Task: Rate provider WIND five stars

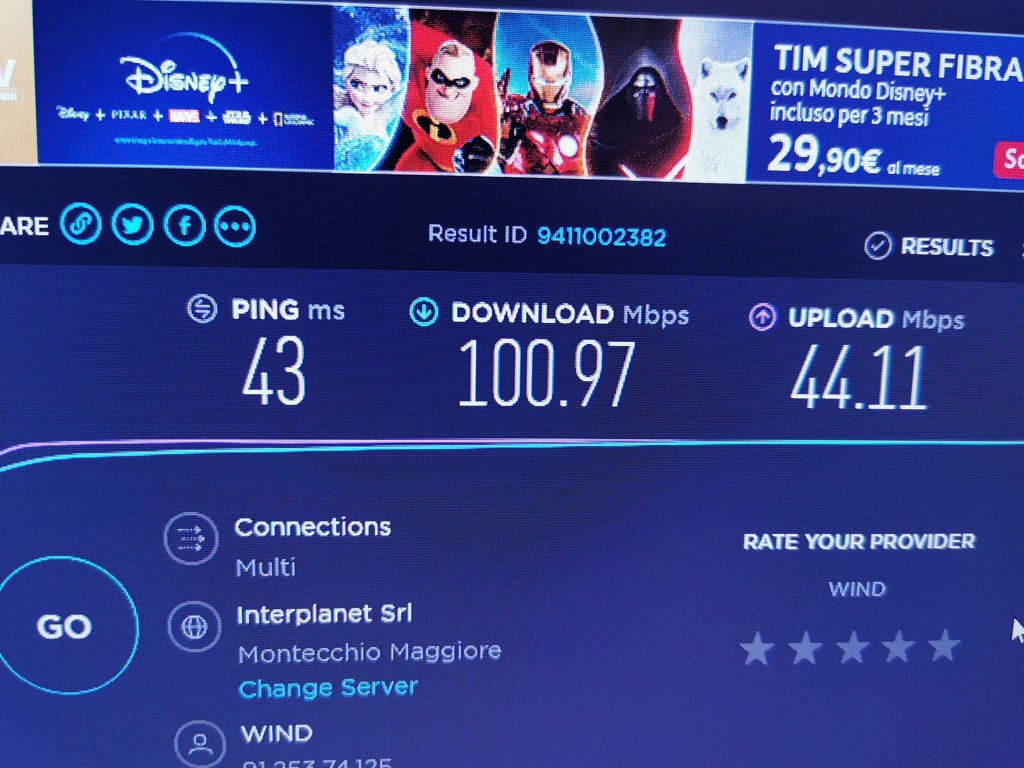Action: pos(944,645)
